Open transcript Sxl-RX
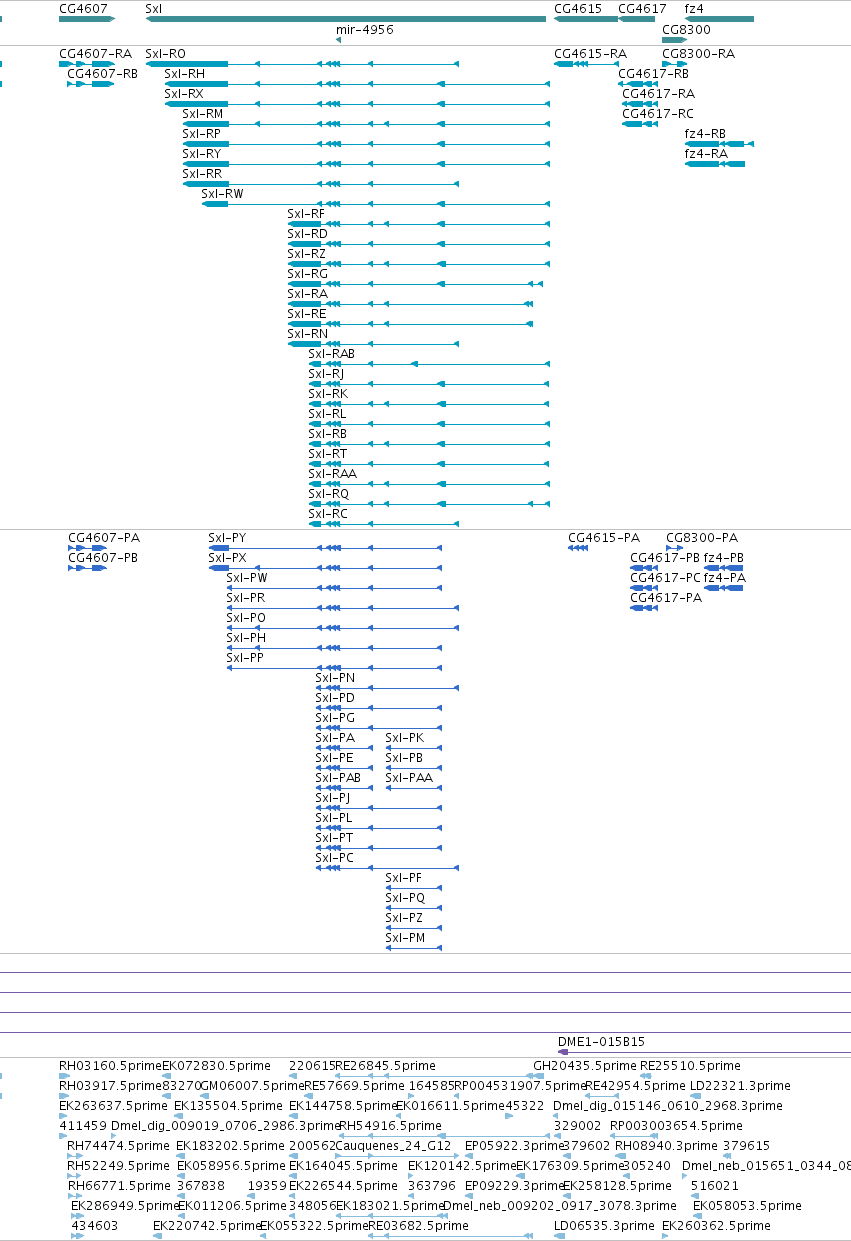The width and height of the screenshot is (851, 1241). pyautogui.click(x=184, y=93)
